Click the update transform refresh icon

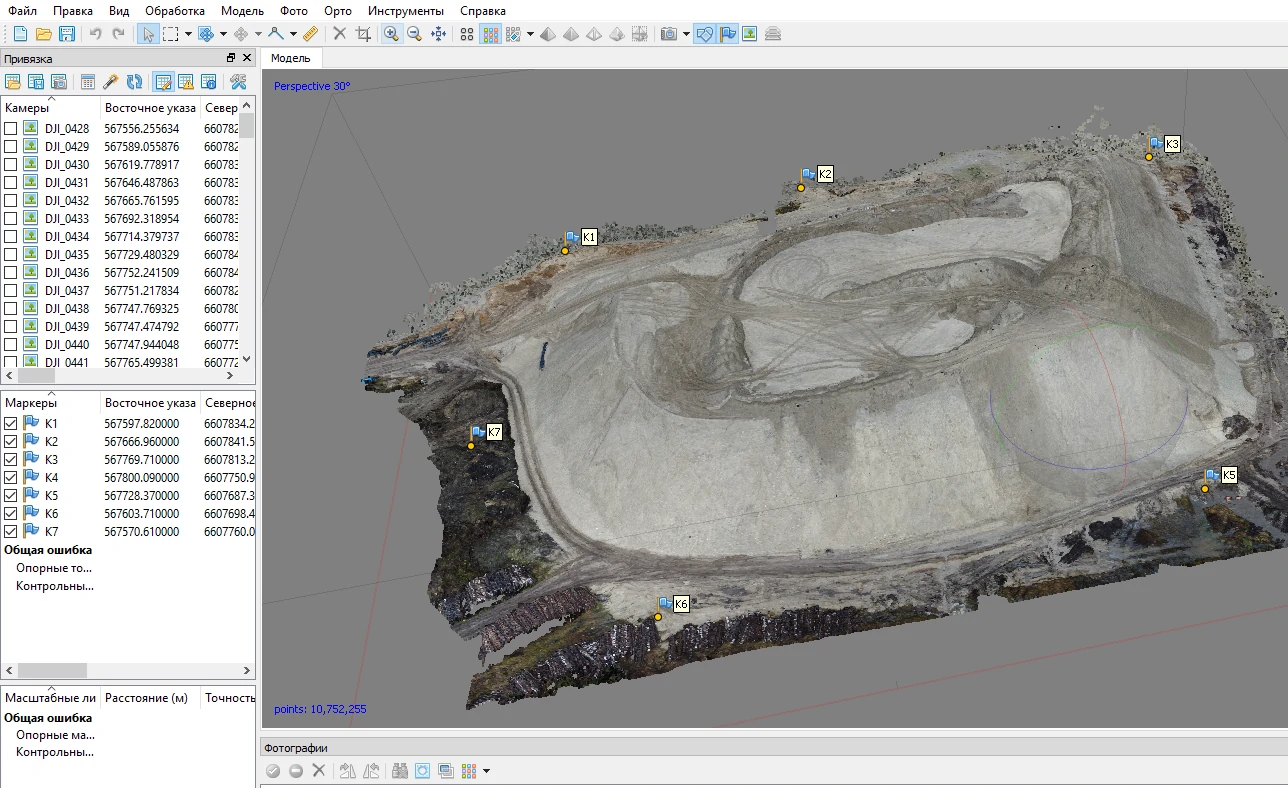pyautogui.click(x=134, y=82)
